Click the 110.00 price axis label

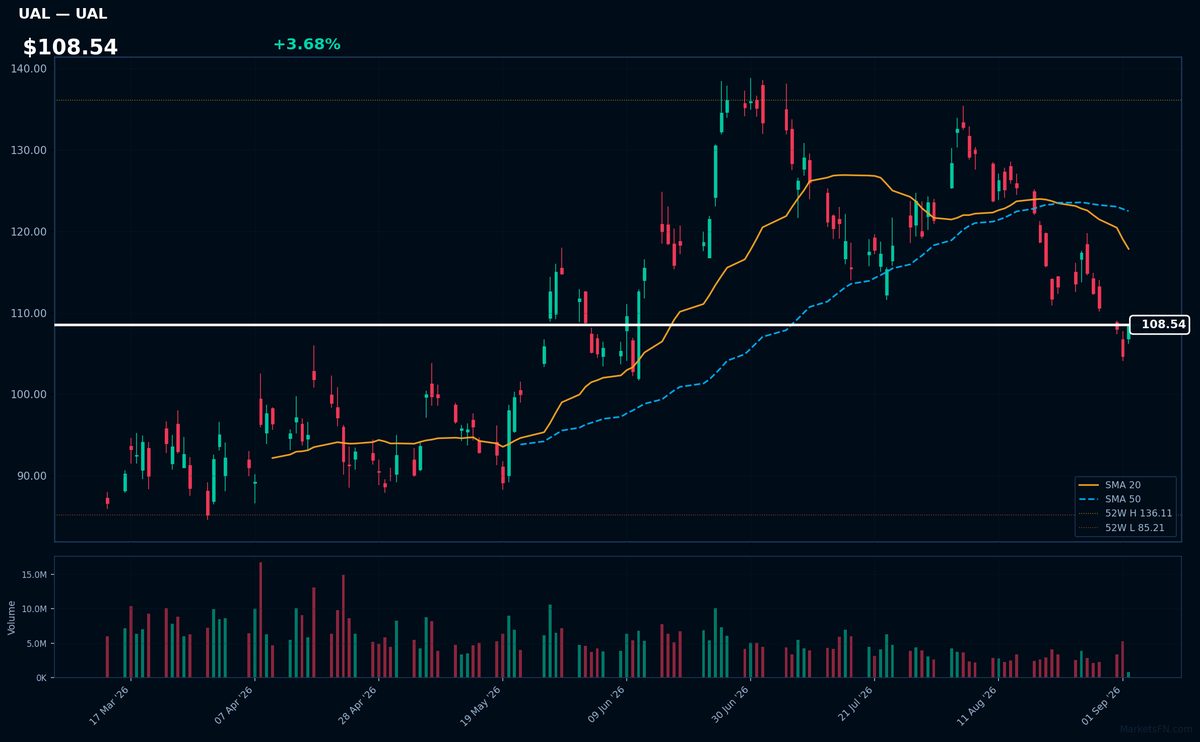point(28,313)
